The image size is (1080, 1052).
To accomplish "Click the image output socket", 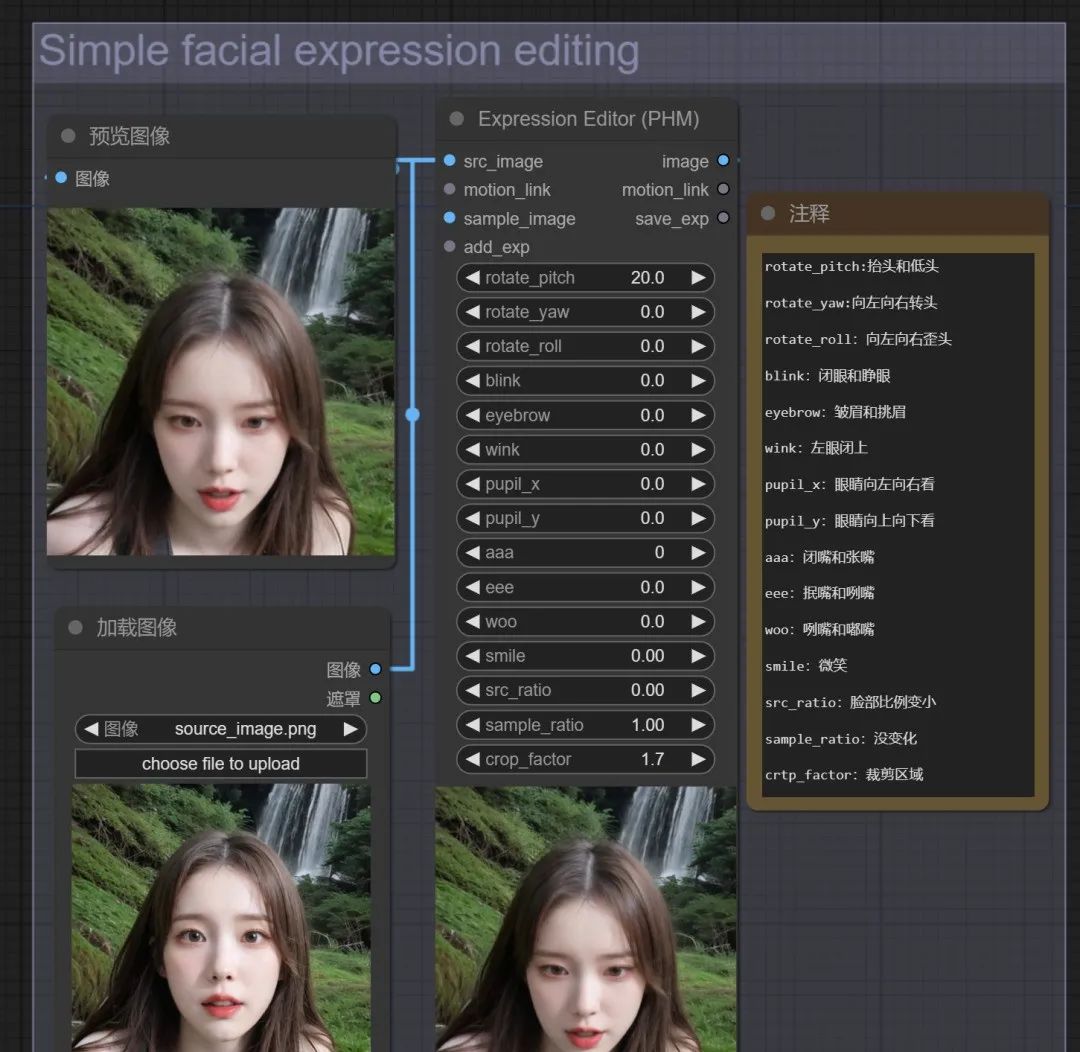I will pyautogui.click(x=723, y=161).
